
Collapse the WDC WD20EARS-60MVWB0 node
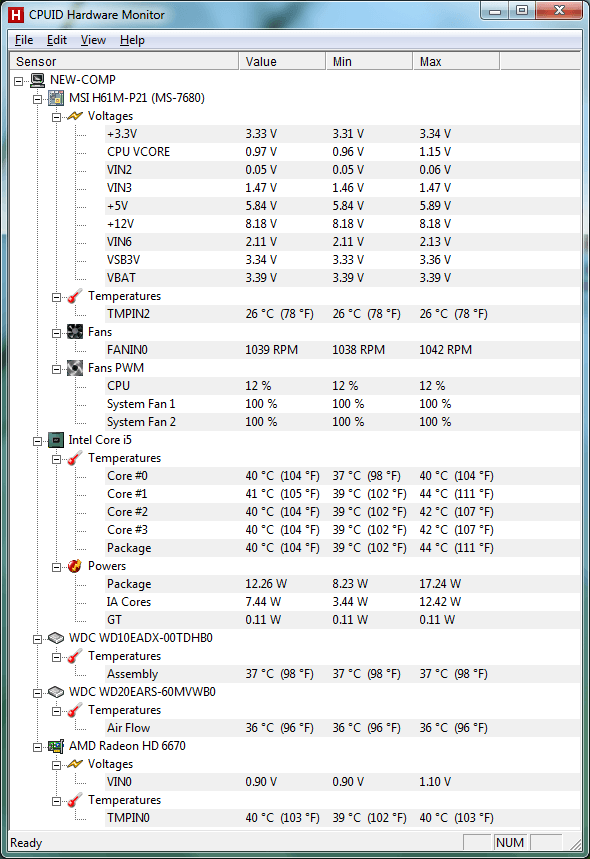pyautogui.click(x=37, y=693)
